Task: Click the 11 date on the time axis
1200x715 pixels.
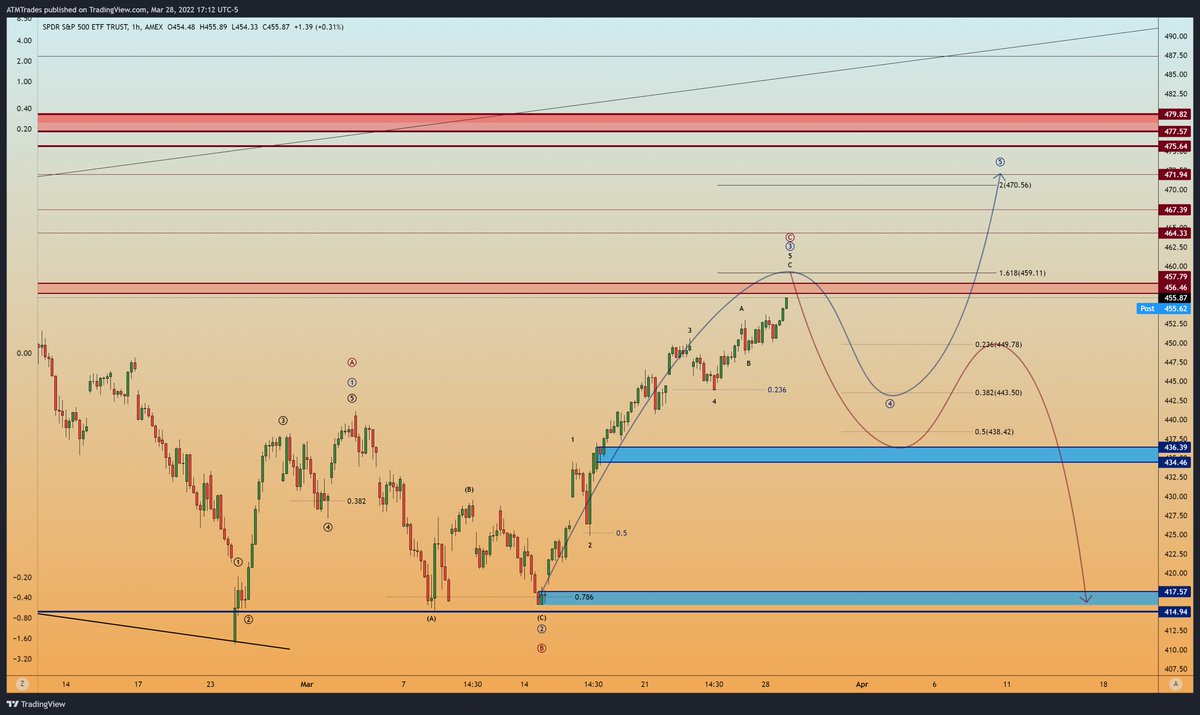Action: point(1006,685)
